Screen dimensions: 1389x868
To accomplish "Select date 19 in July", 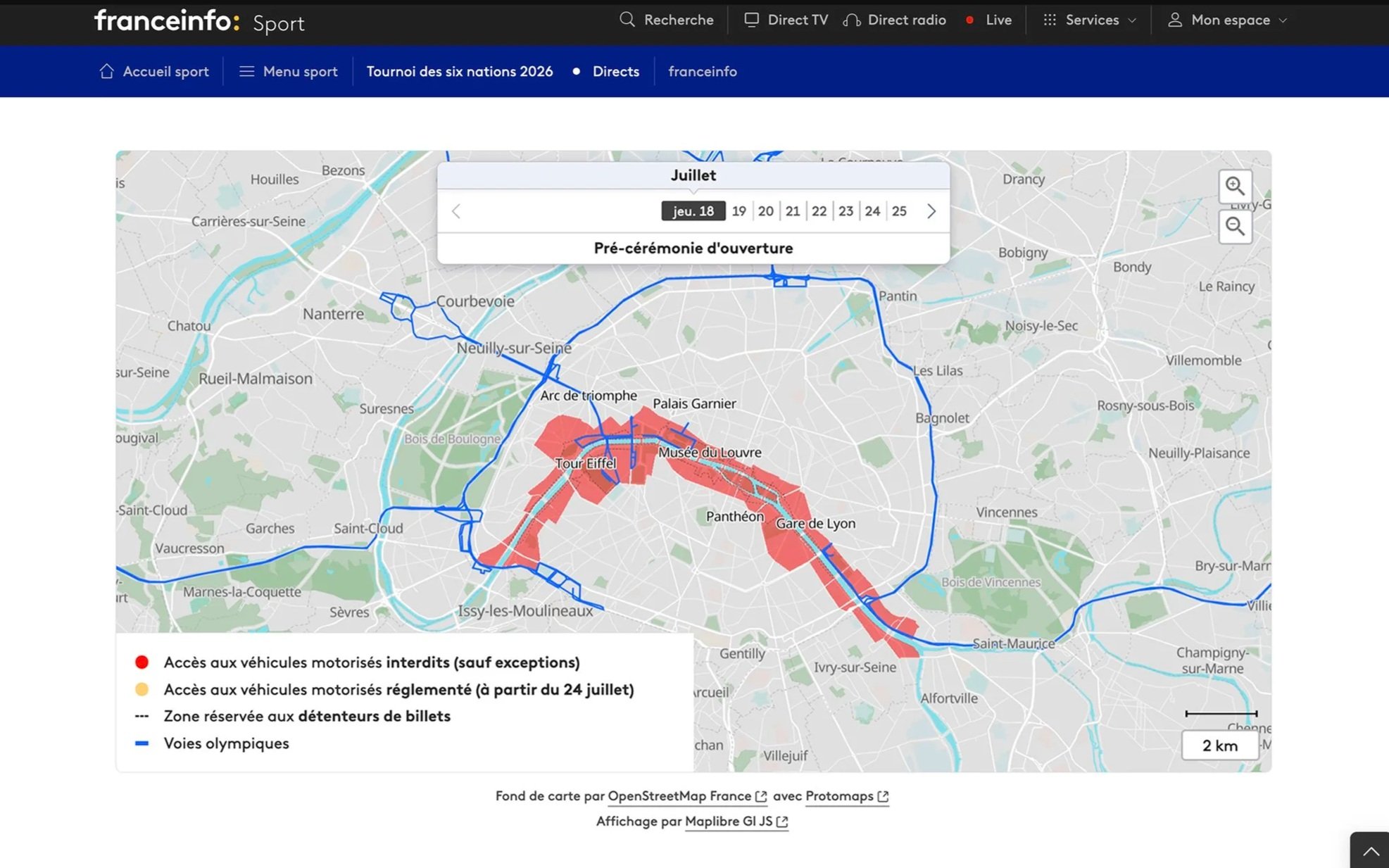I will pos(739,211).
